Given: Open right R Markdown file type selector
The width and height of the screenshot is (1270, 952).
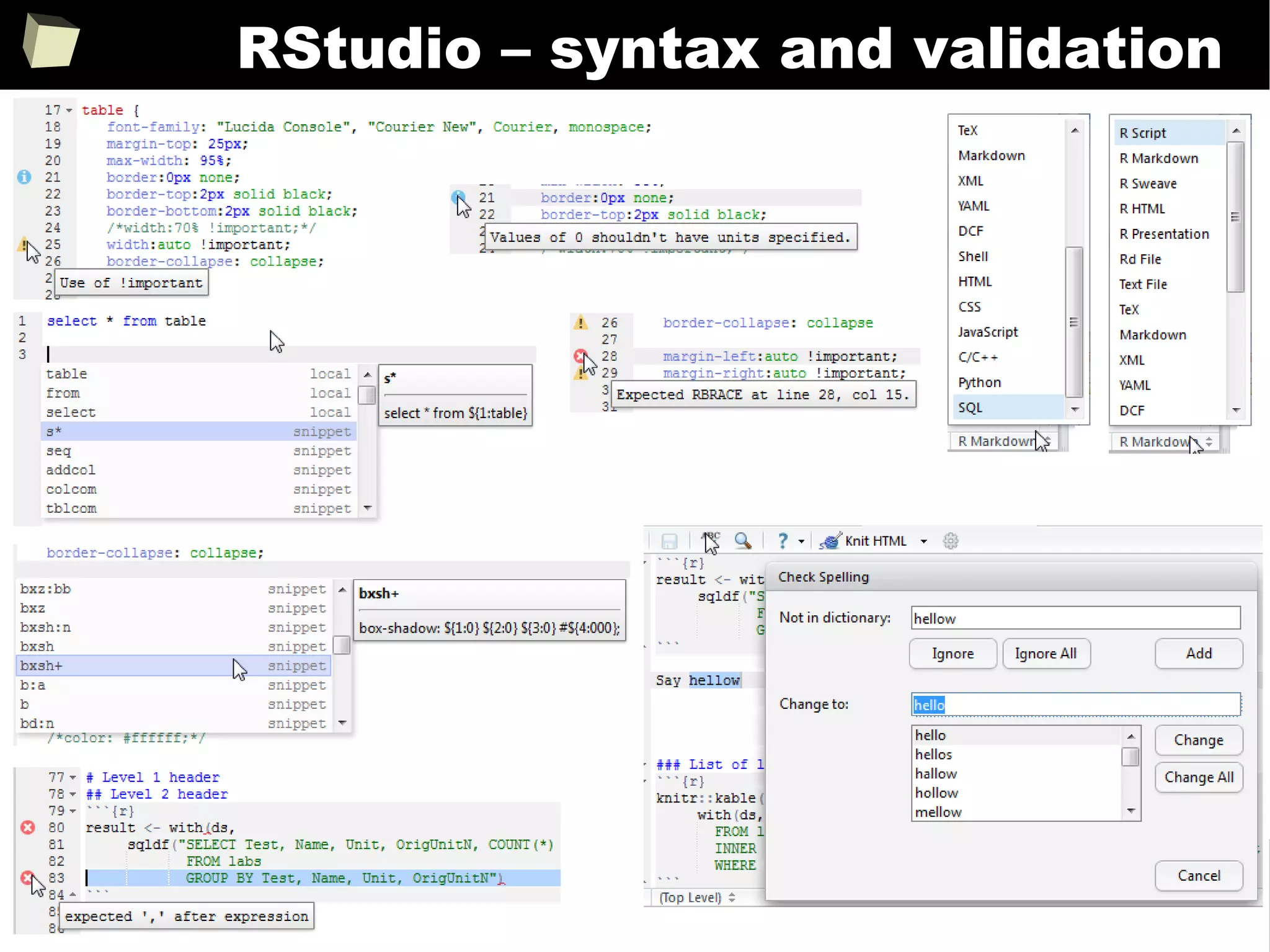Looking at the screenshot, I should [x=1166, y=442].
